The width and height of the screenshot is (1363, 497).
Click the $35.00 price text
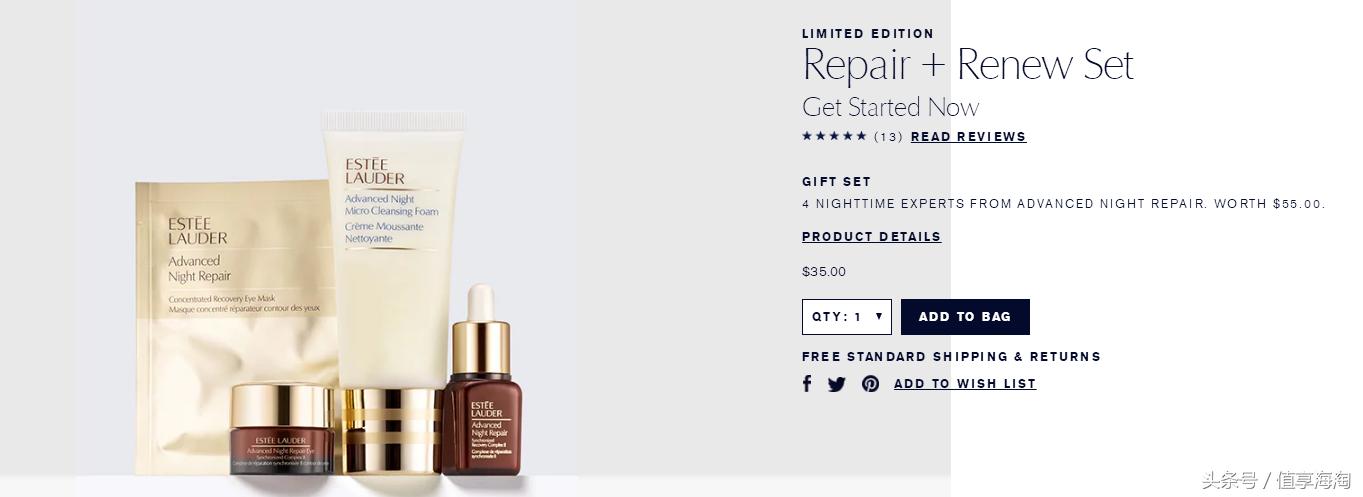click(x=824, y=272)
